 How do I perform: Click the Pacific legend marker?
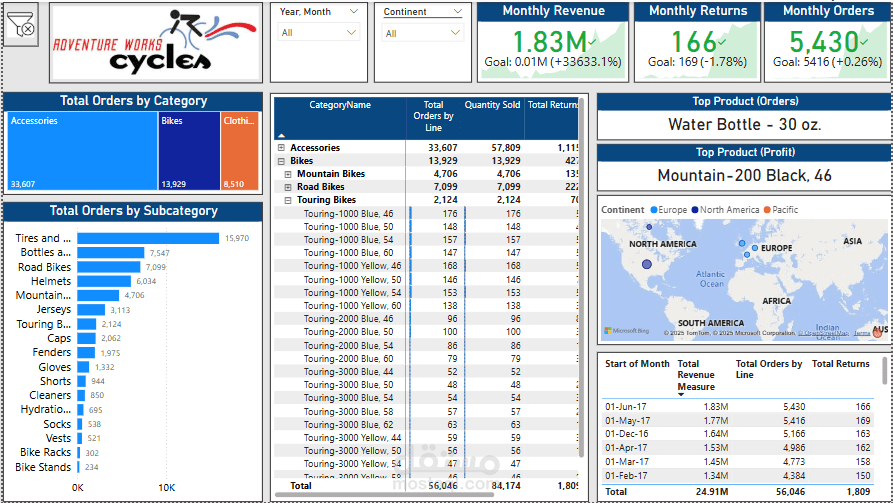pyautogui.click(x=767, y=210)
